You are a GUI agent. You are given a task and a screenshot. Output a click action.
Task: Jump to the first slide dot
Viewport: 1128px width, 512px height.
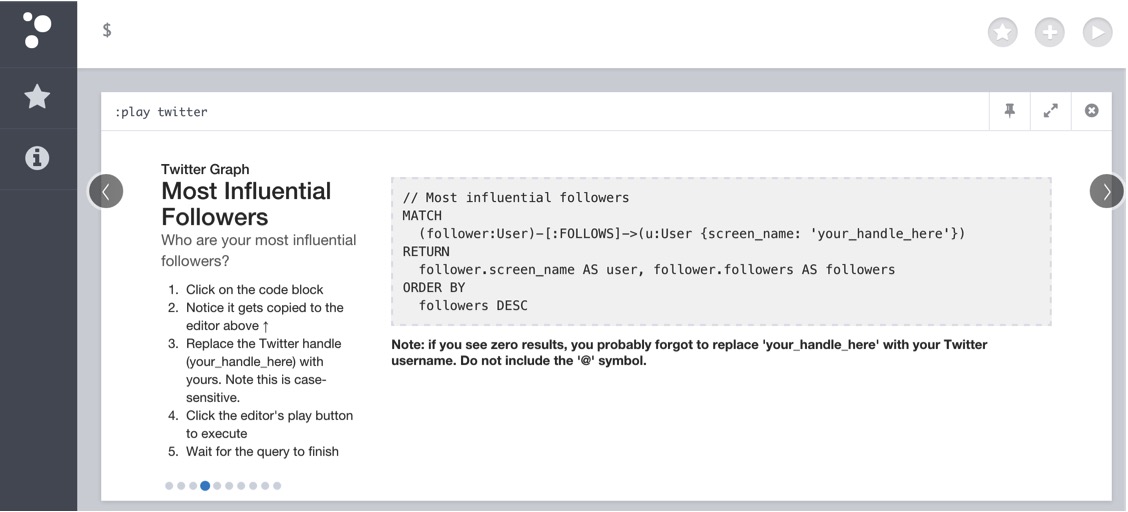[169, 486]
